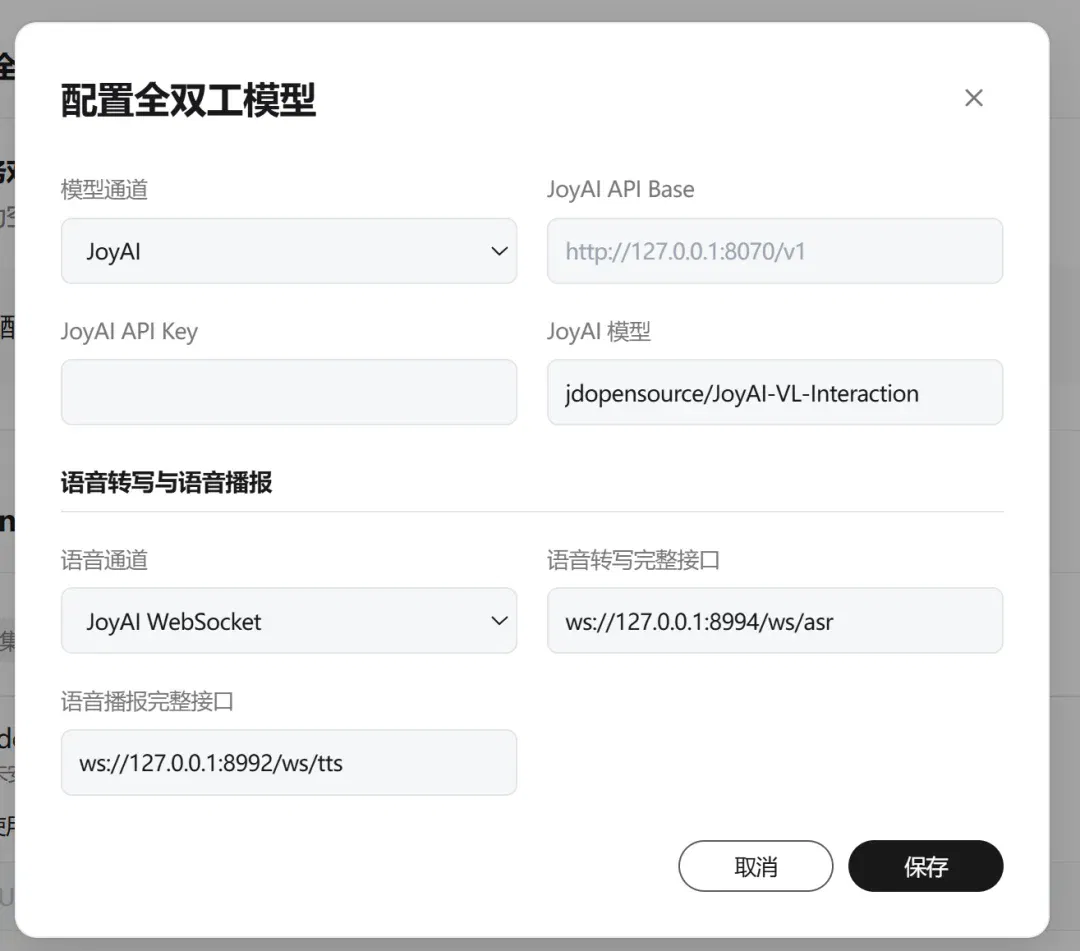
Task: Click the JoyAI API Base input field
Action: (775, 251)
